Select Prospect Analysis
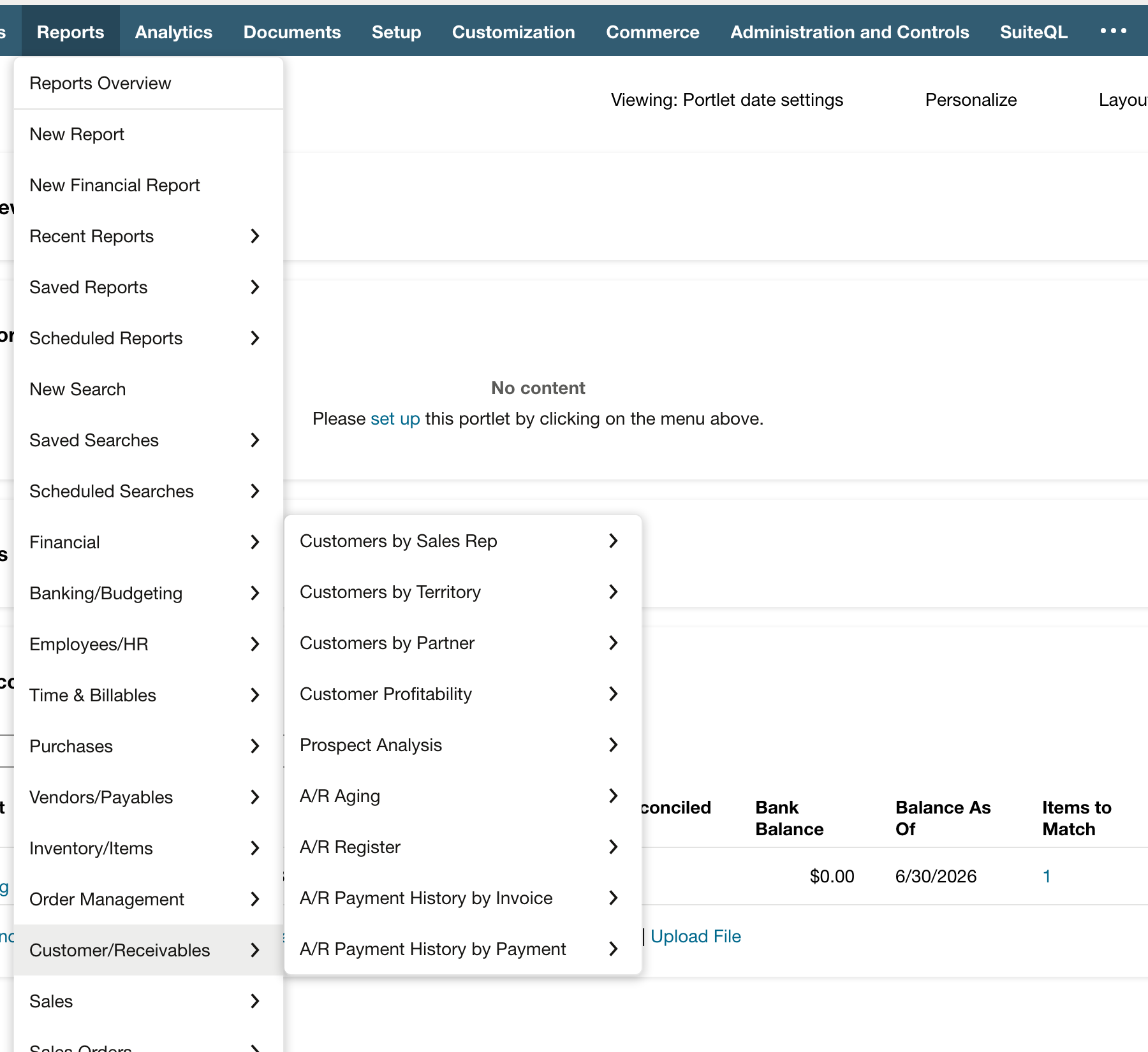Screen dimensions: 1148x1052 point(463,745)
